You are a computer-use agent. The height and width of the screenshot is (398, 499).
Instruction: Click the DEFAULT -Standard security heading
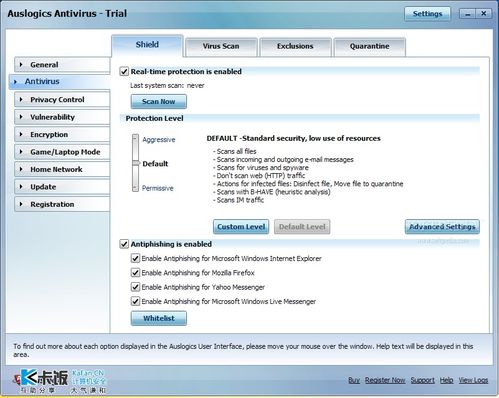[293, 138]
